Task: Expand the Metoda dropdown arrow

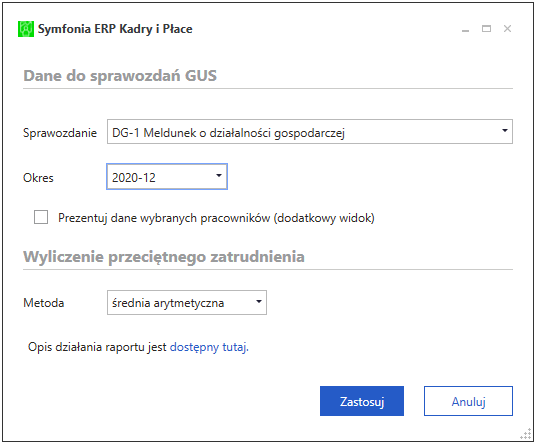Action: [x=259, y=302]
